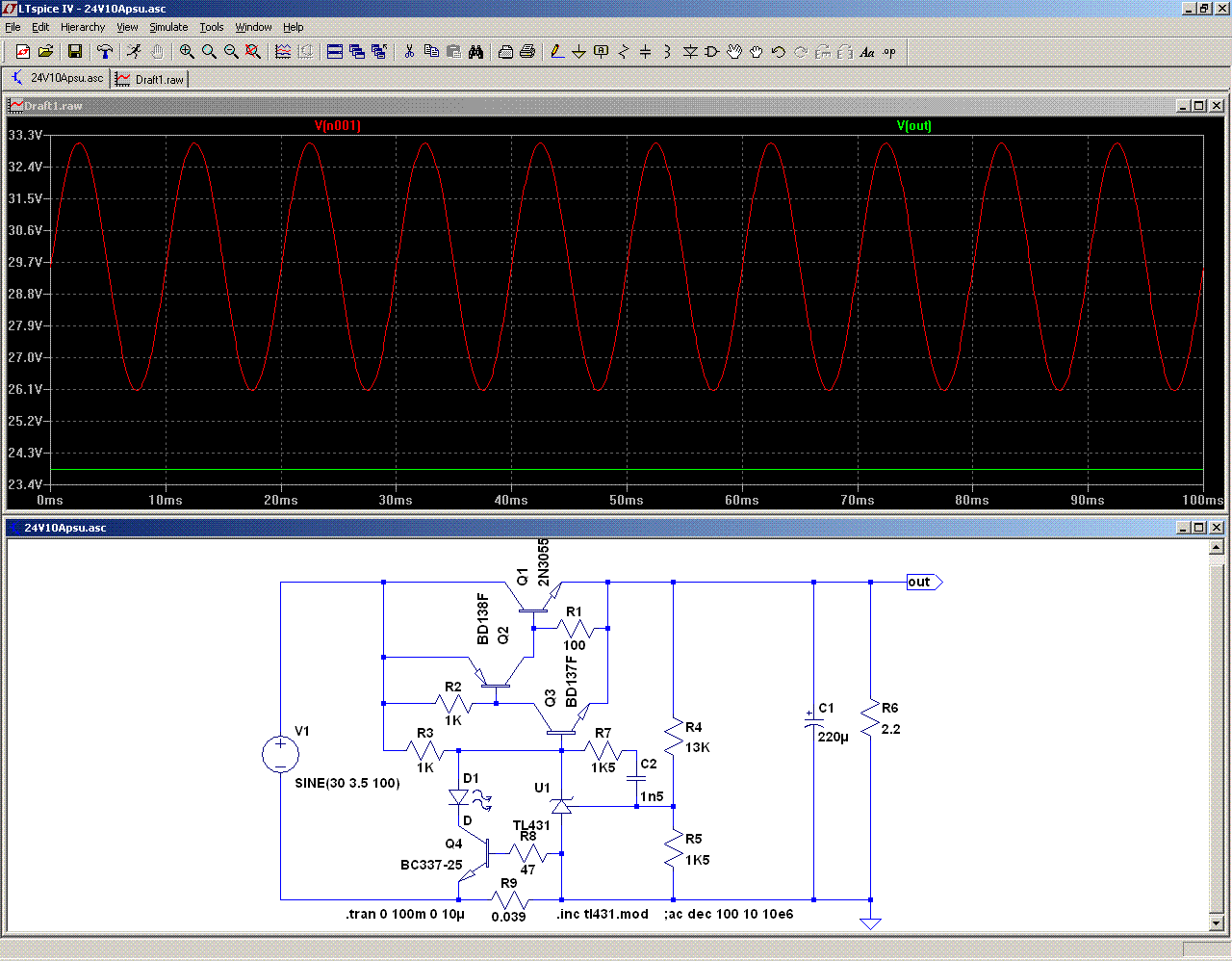Click the schematic scrollbar down arrow
Image resolution: width=1232 pixels, height=961 pixels.
(x=1218, y=925)
